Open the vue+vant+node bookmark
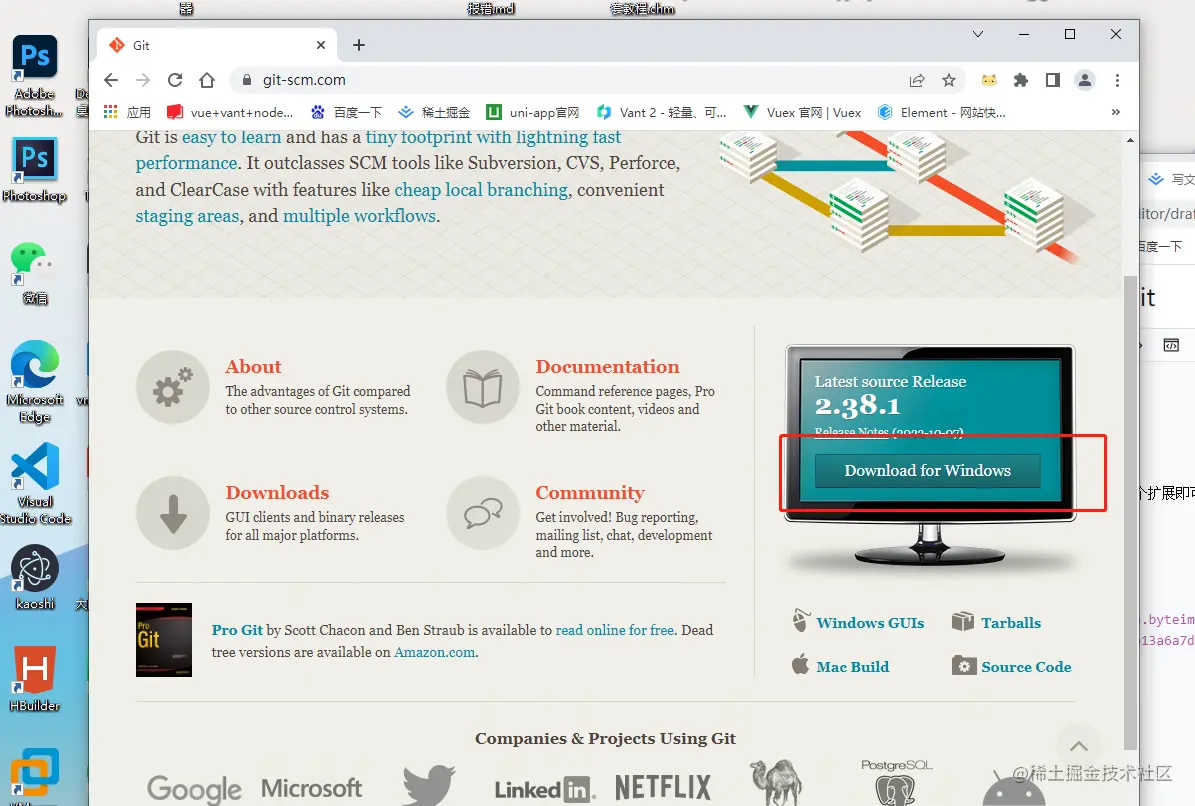The image size is (1195, 806). 230,113
